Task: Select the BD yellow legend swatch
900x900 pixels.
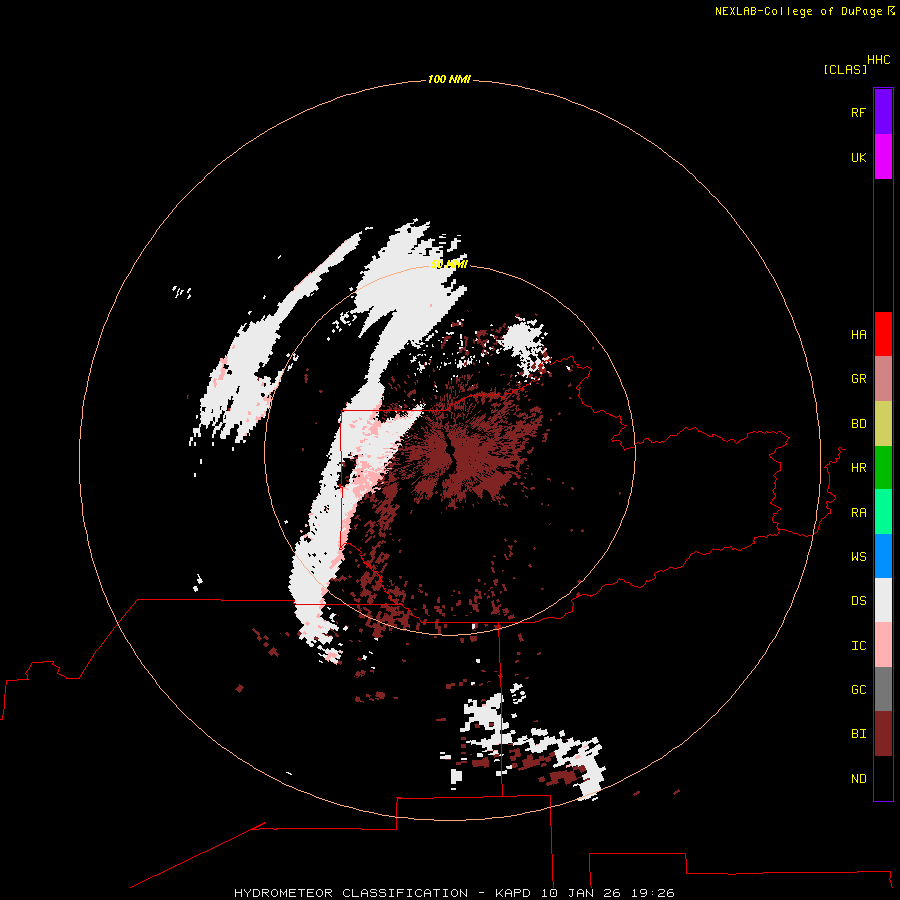Action: point(883,423)
